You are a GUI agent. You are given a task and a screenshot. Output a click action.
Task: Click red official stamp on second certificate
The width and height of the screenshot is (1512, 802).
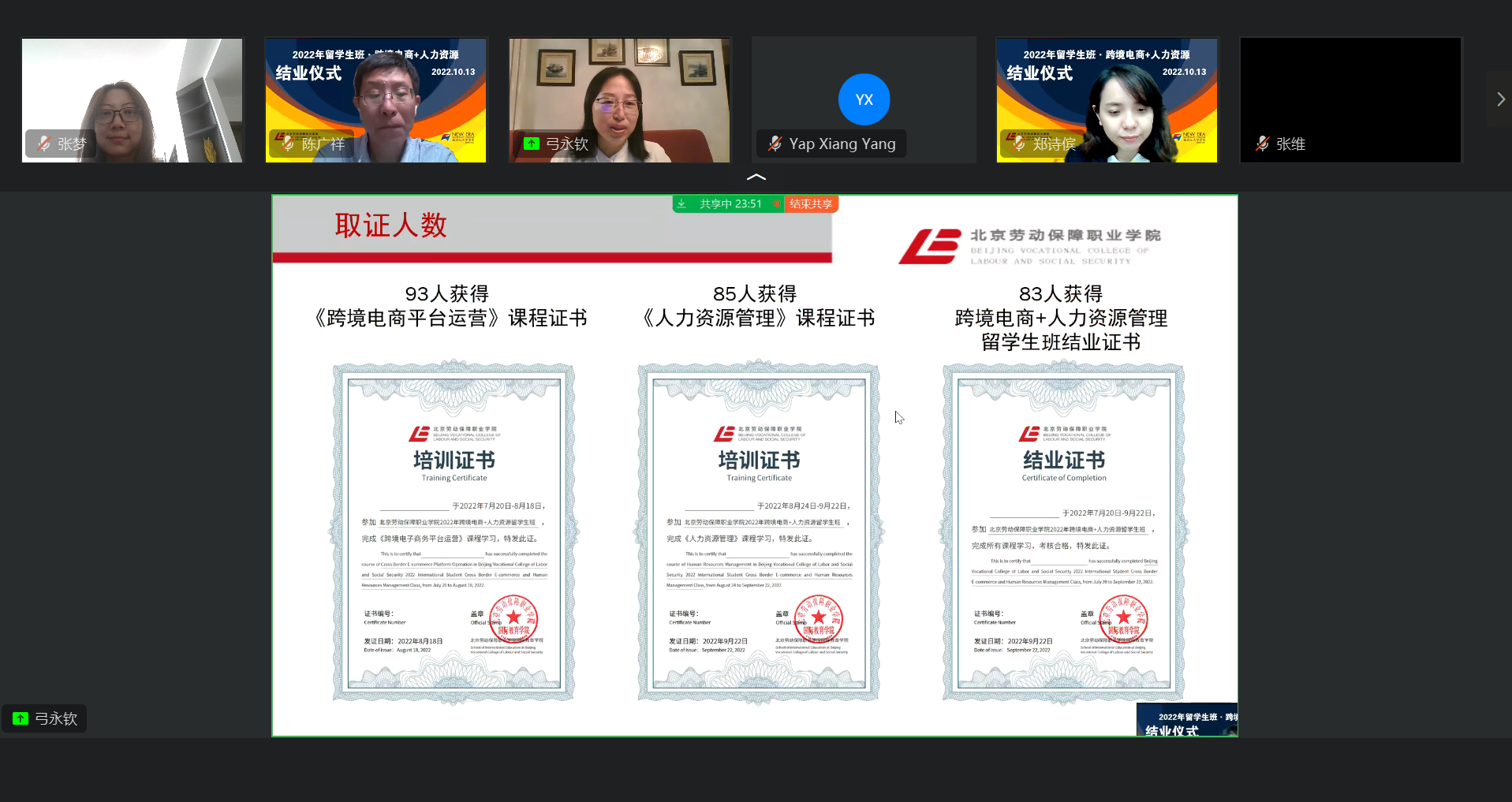(x=819, y=618)
